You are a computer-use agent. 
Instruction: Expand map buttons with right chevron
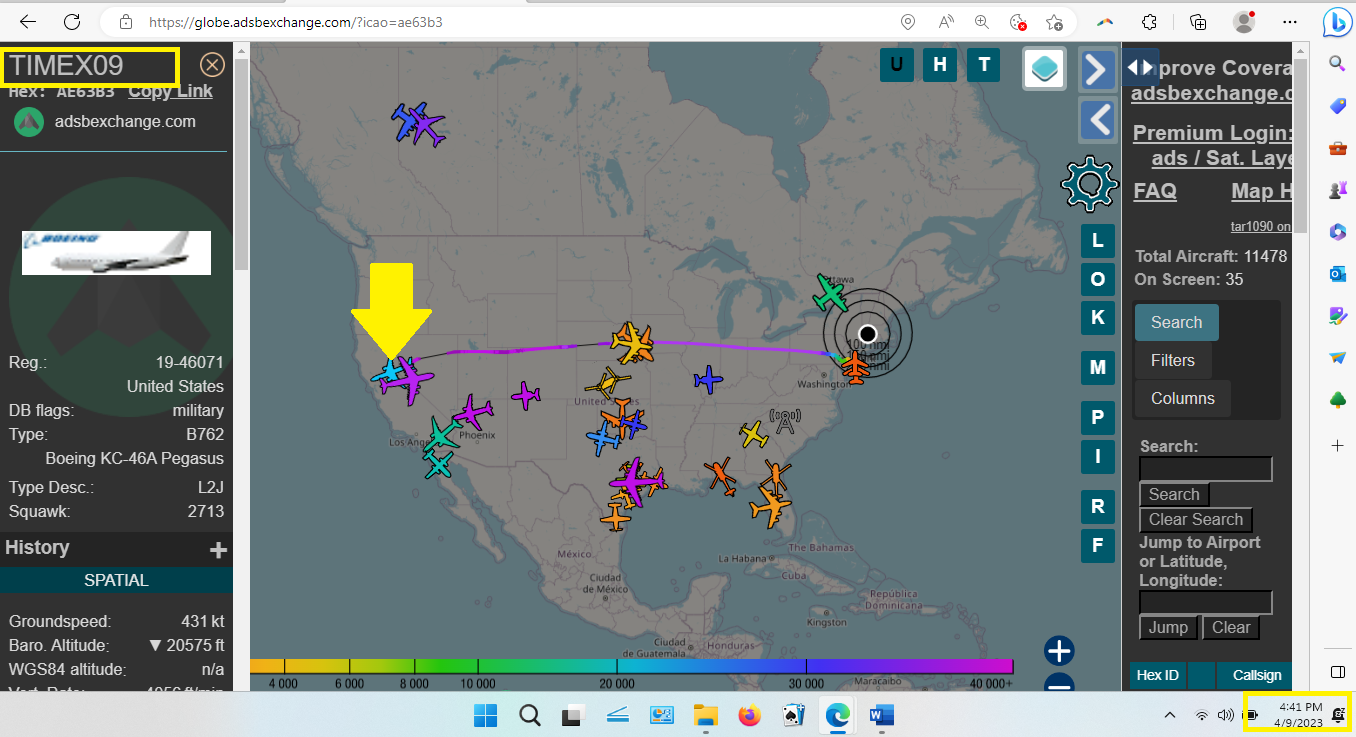coord(1098,69)
